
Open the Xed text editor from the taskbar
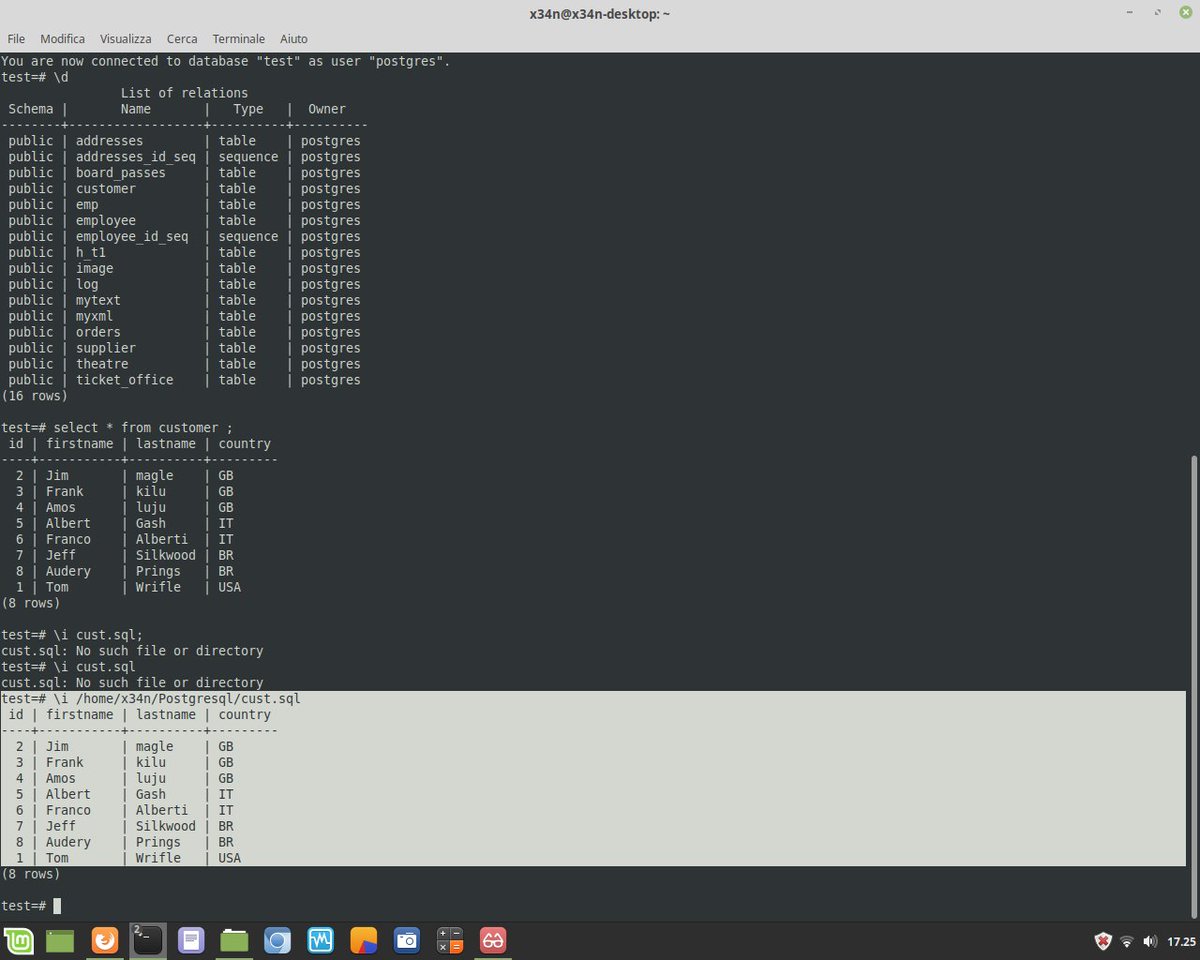point(191,940)
